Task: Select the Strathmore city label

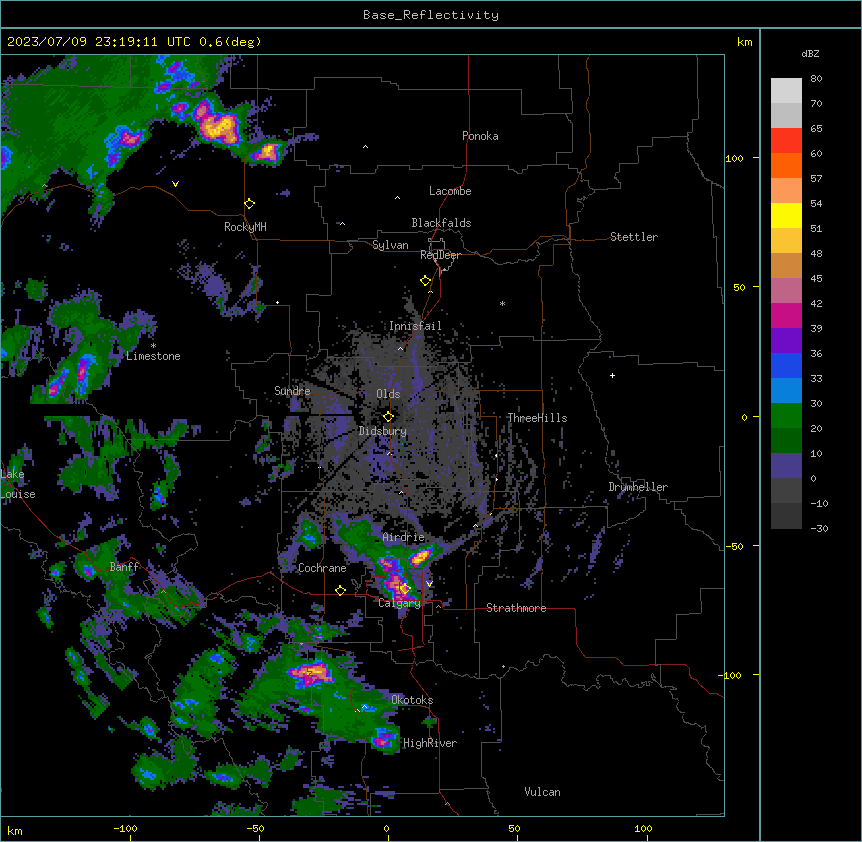Action: pos(516,608)
